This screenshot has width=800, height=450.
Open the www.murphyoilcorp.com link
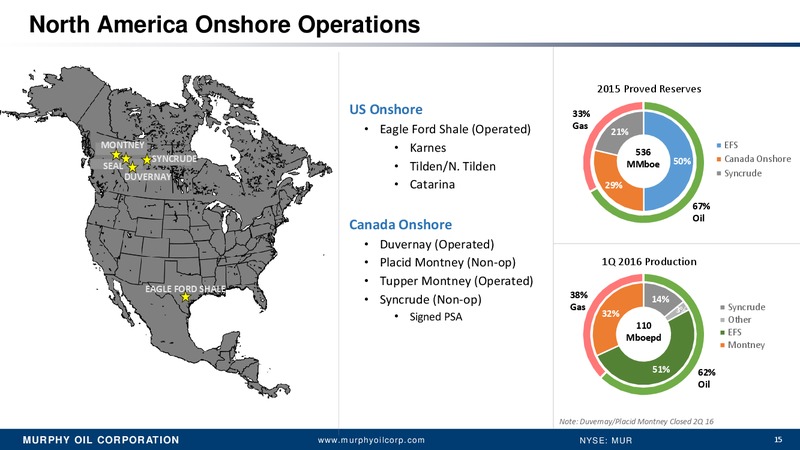[371, 440]
